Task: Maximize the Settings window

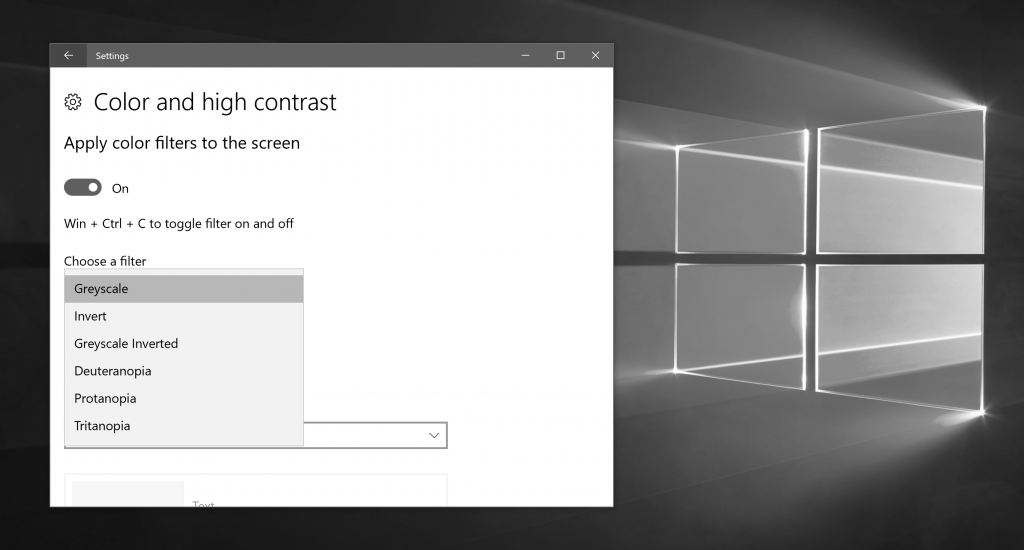Action: [x=560, y=56]
